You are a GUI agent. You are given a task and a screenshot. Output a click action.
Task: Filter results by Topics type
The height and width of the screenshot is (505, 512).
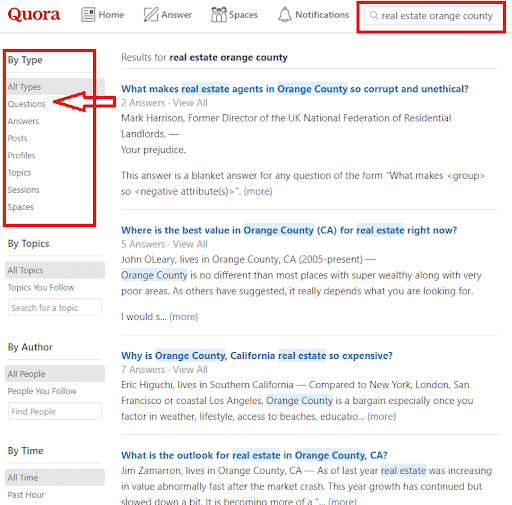(x=19, y=173)
